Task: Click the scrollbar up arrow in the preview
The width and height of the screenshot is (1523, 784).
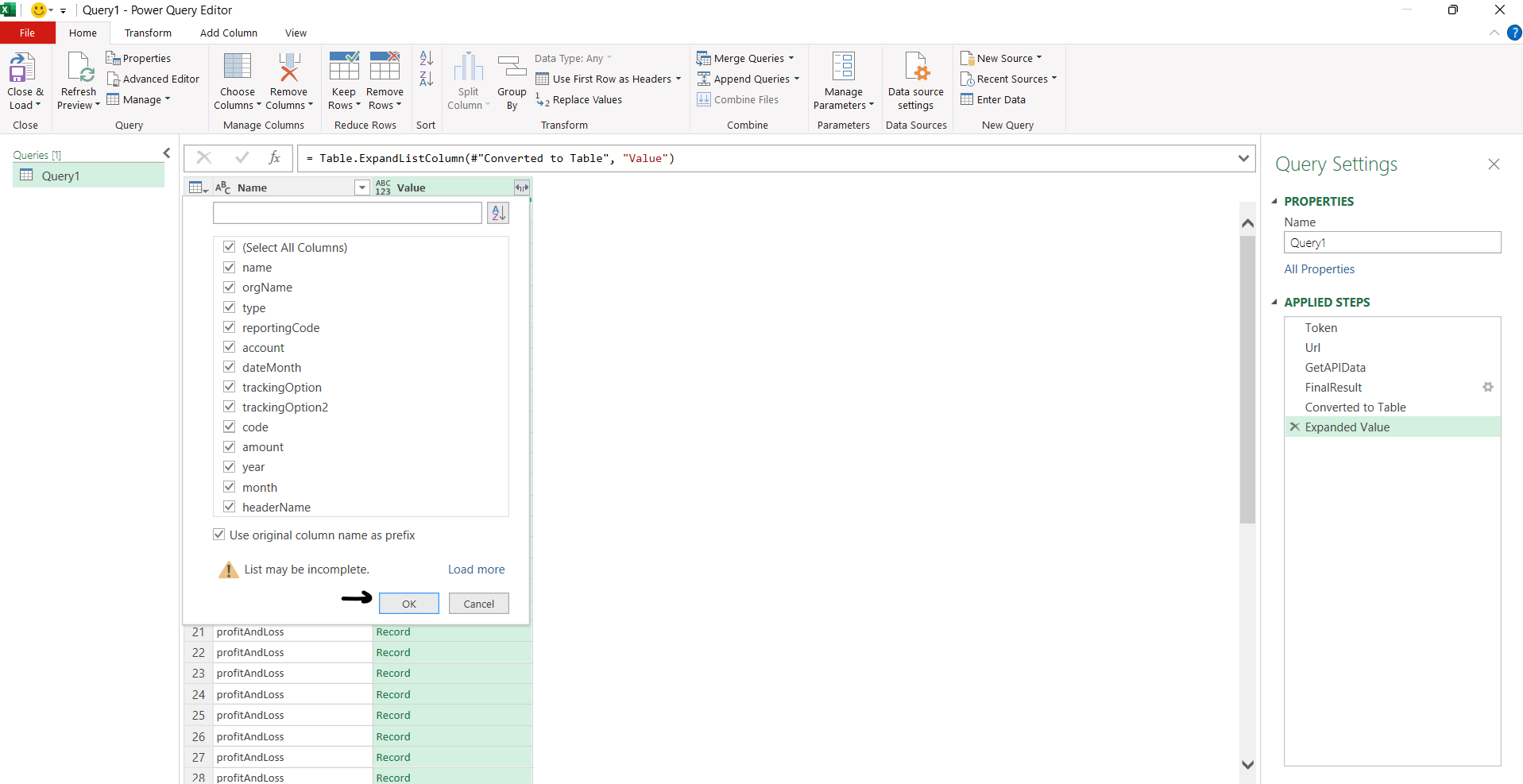Action: tap(1247, 223)
